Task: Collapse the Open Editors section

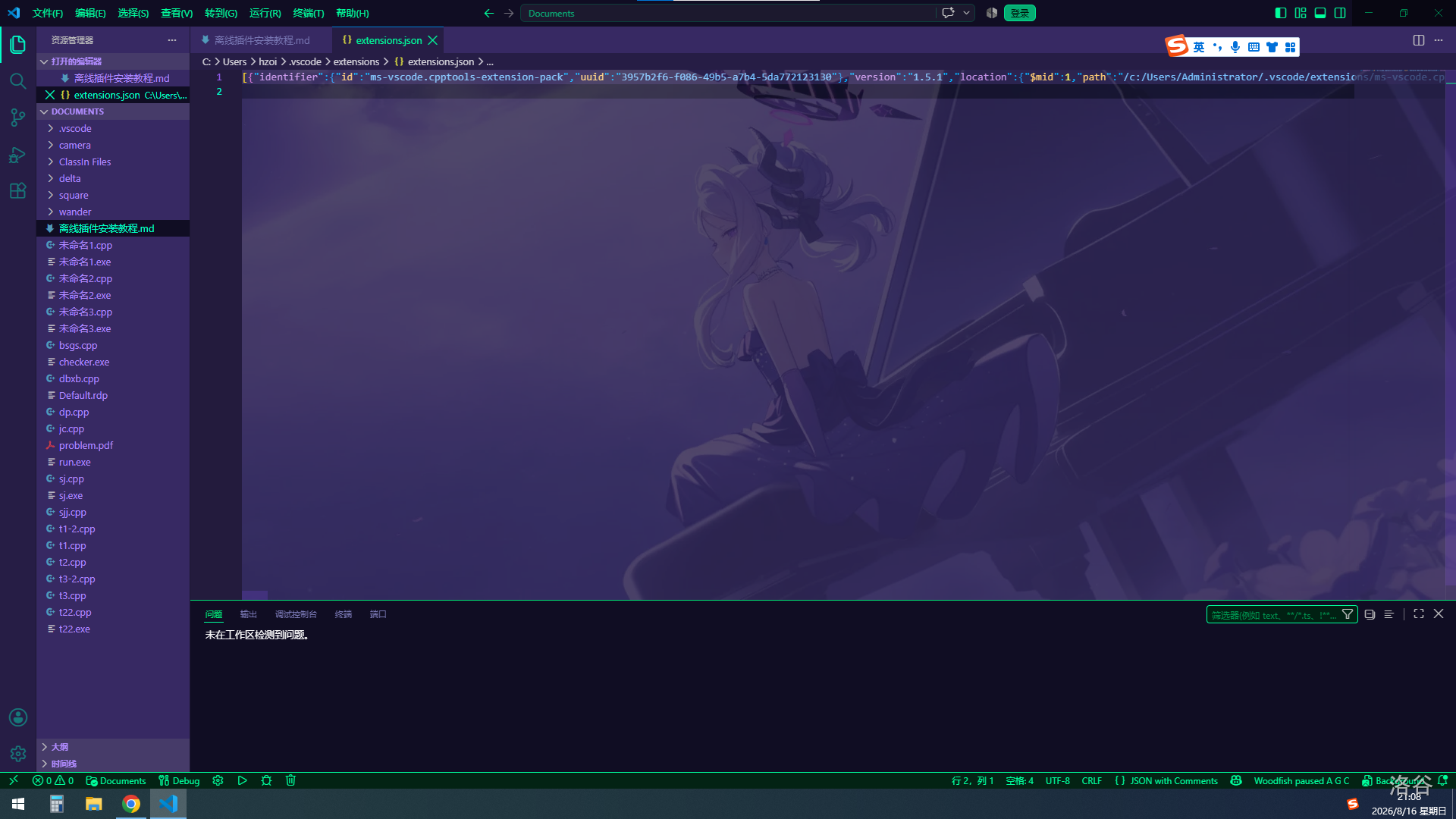Action: 113,61
